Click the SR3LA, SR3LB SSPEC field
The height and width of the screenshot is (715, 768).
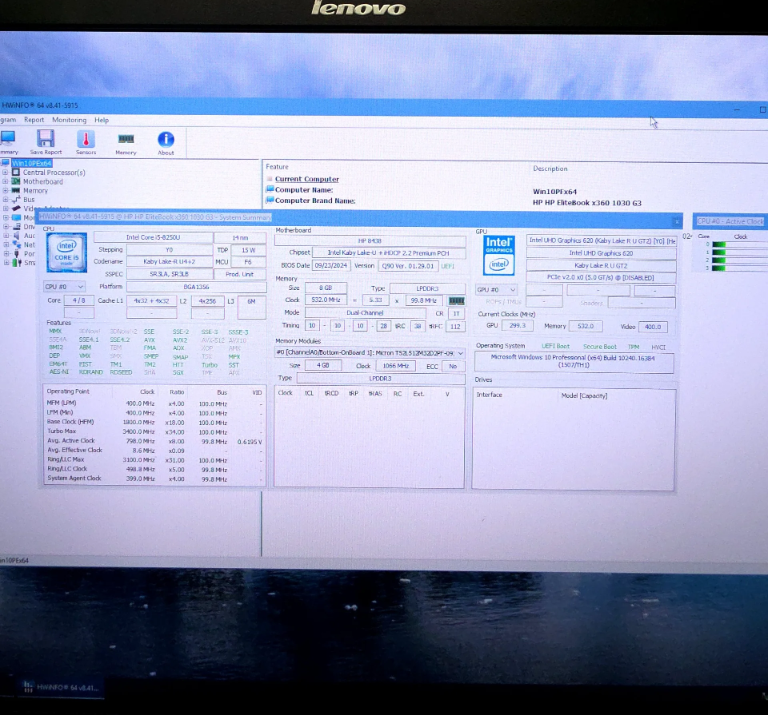pyautogui.click(x=169, y=274)
